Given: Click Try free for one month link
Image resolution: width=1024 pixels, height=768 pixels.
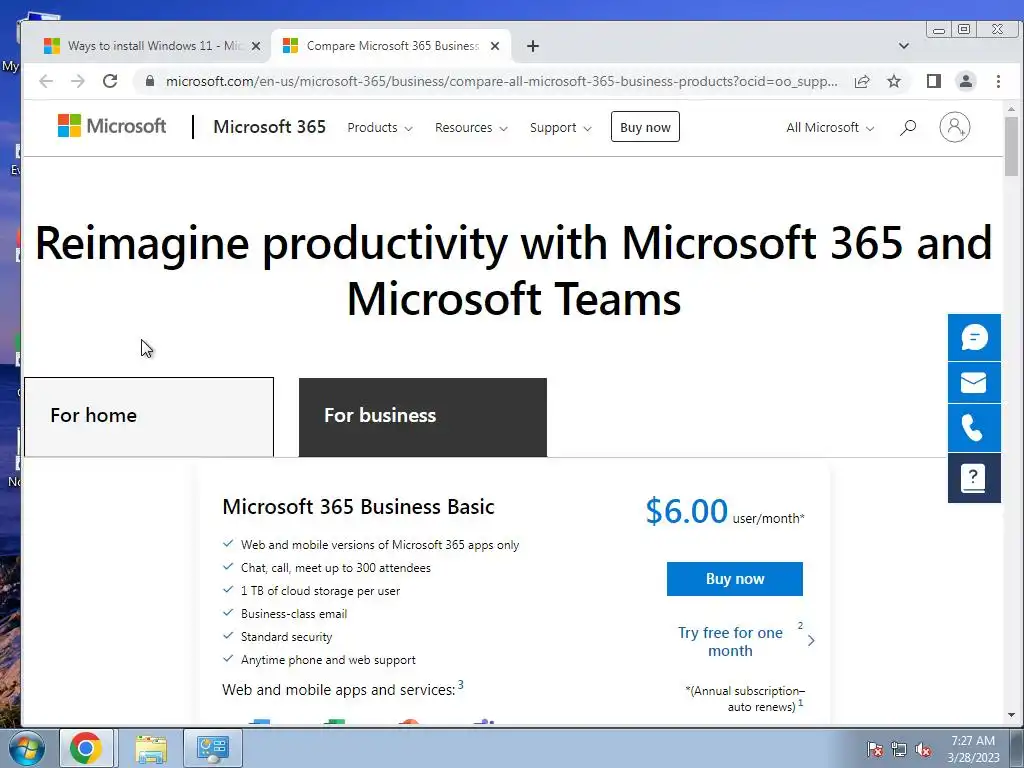Looking at the screenshot, I should point(730,641).
